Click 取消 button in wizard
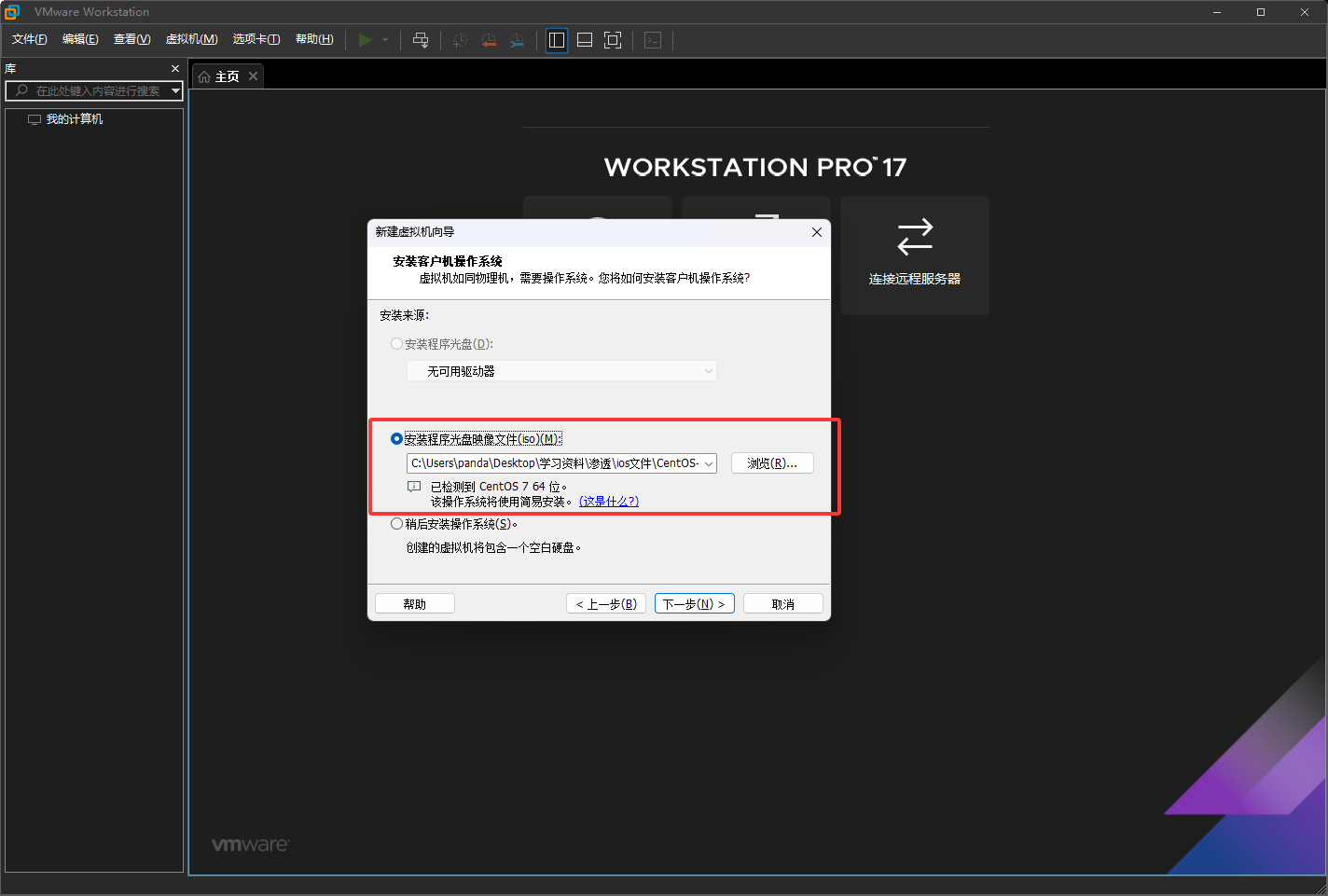Viewport: 1328px width, 896px height. pos(783,604)
